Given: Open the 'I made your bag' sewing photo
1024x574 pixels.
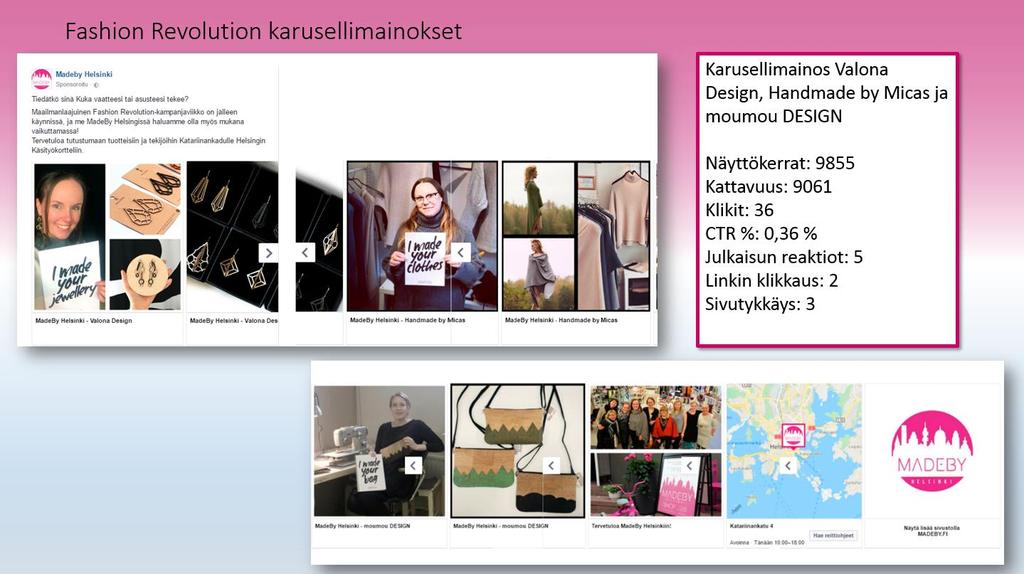Looking at the screenshot, I should [379, 451].
